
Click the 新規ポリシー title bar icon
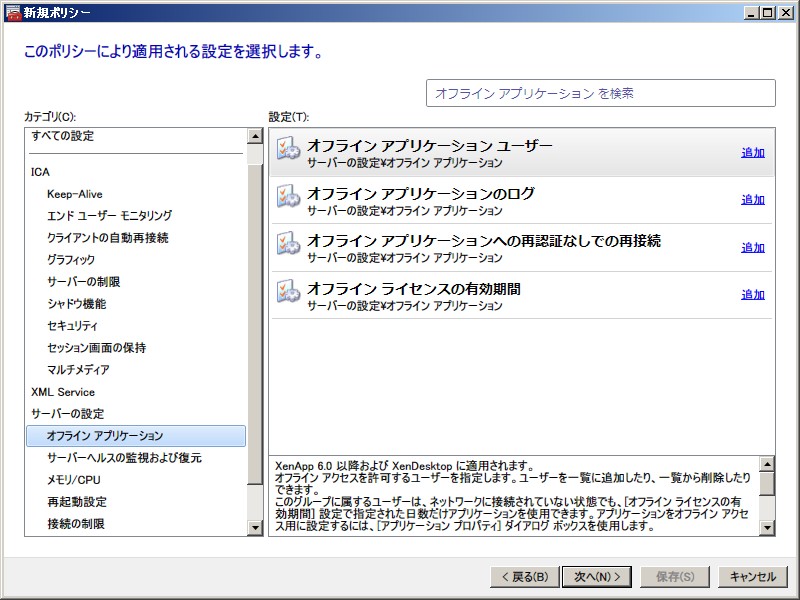tap(13, 13)
